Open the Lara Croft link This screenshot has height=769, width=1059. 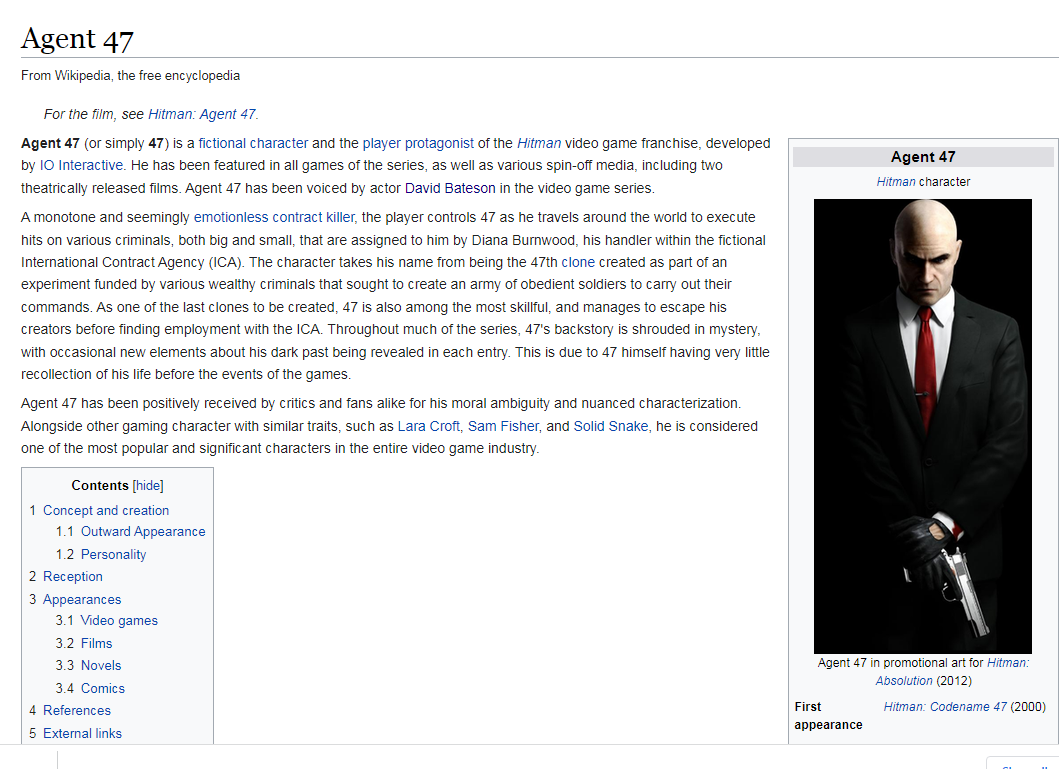tap(428, 426)
